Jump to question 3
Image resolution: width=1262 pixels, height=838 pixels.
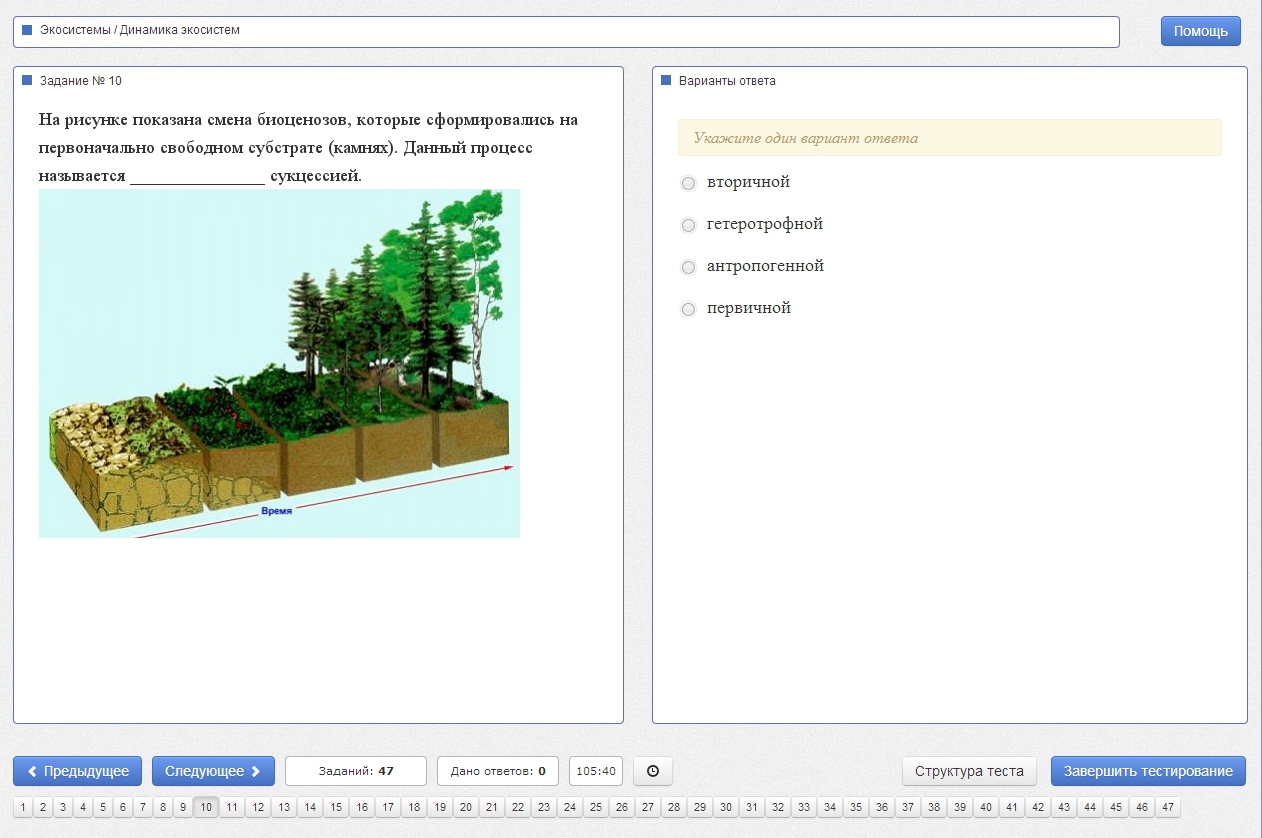tap(63, 807)
